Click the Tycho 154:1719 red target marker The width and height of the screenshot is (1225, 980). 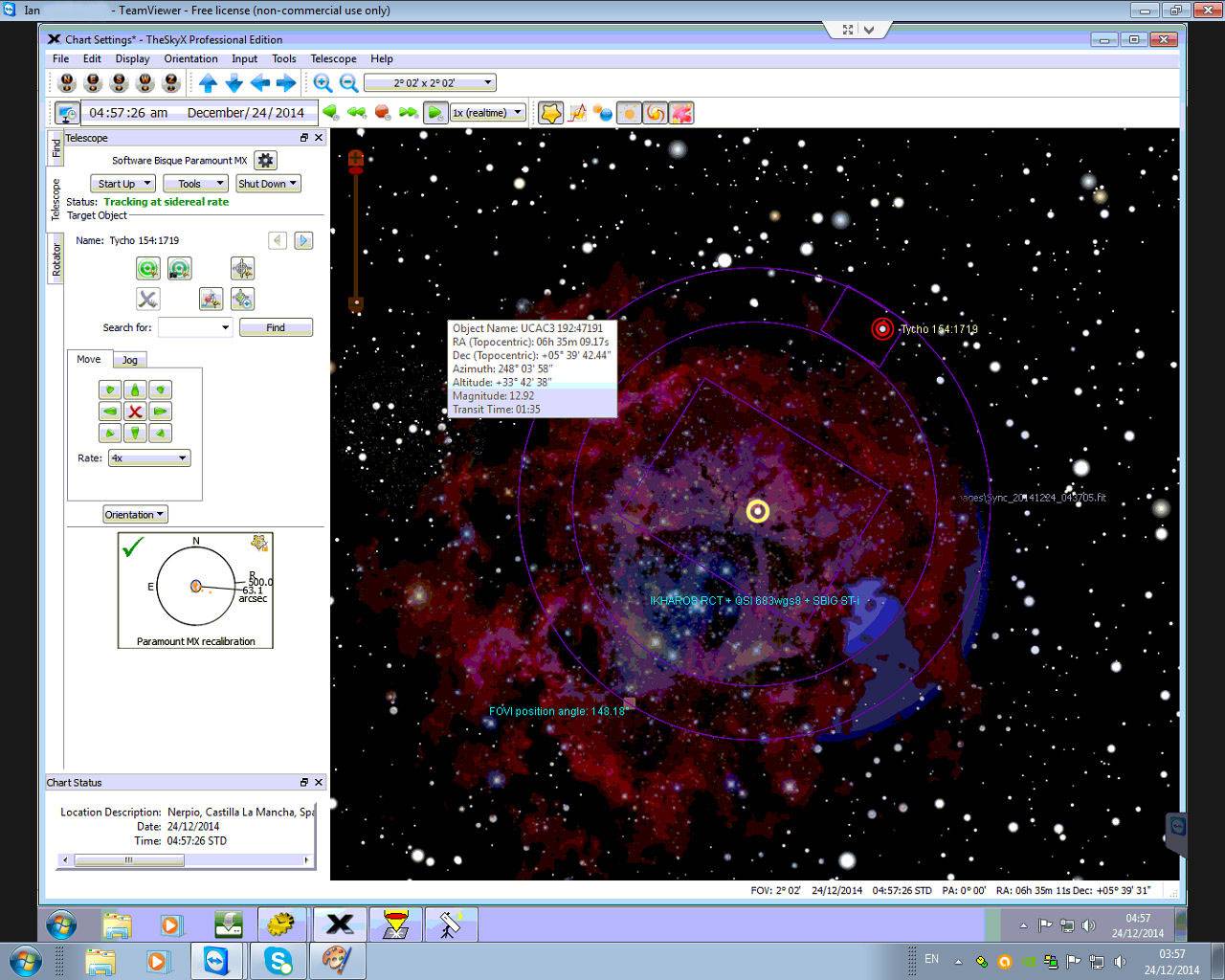pyautogui.click(x=881, y=329)
